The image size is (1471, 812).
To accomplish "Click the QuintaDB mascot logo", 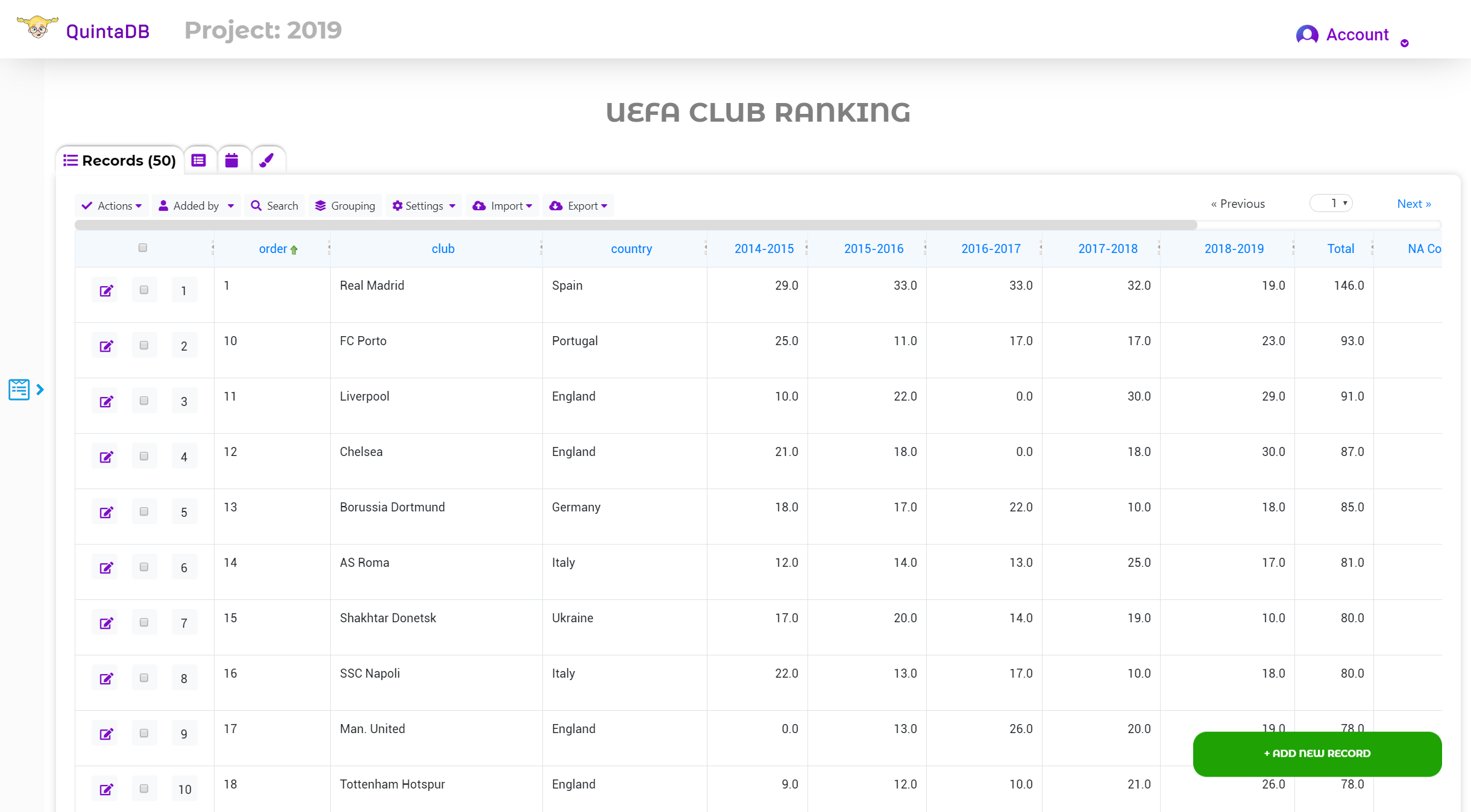I will click(37, 28).
